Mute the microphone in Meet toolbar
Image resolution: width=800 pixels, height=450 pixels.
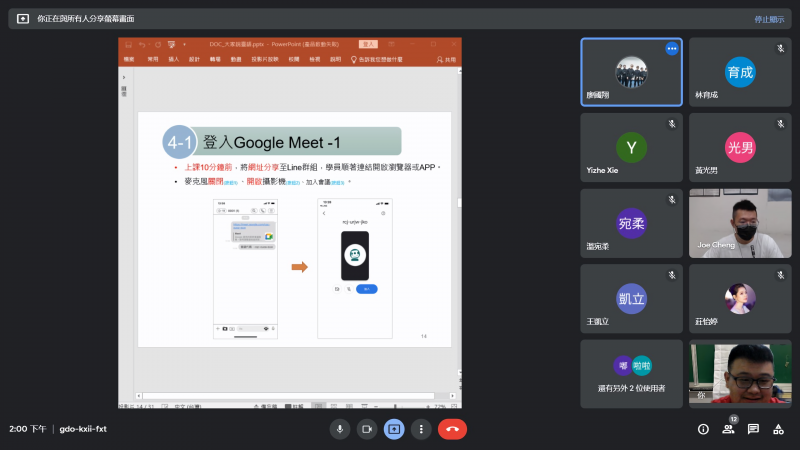340,428
